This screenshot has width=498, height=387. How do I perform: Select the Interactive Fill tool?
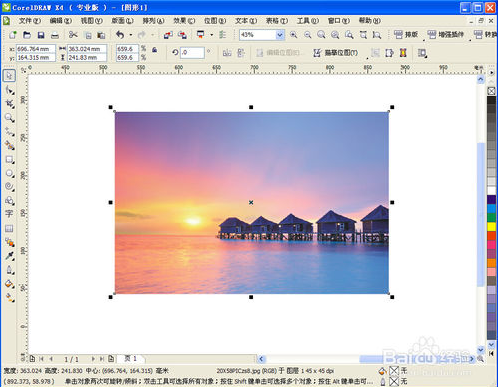click(9, 298)
